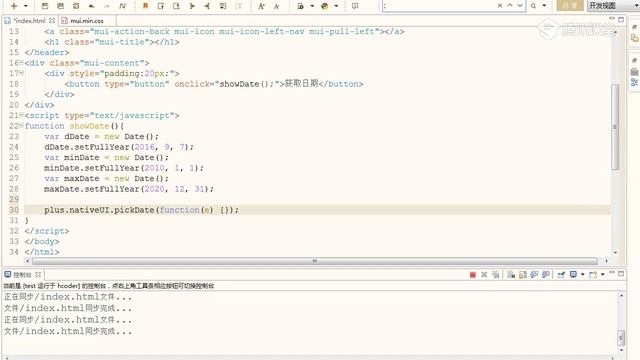
Task: Go to previous search result up arrow
Action: pos(510,5)
